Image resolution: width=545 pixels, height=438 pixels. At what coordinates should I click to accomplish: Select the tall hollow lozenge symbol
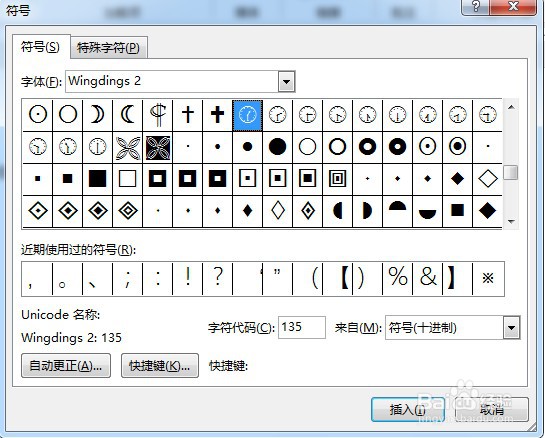pos(277,211)
